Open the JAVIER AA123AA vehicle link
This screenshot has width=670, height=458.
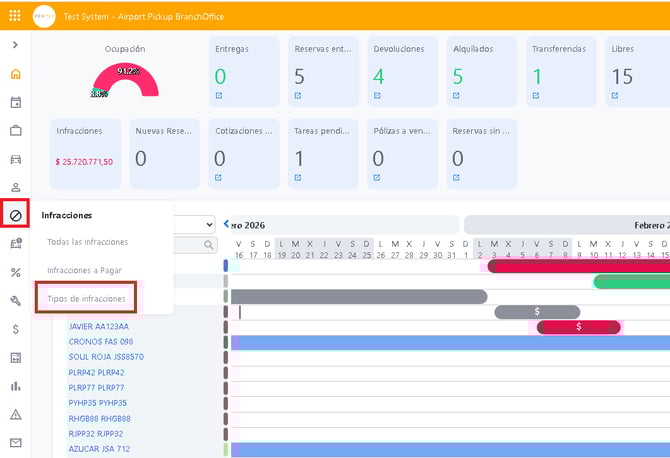[98, 326]
